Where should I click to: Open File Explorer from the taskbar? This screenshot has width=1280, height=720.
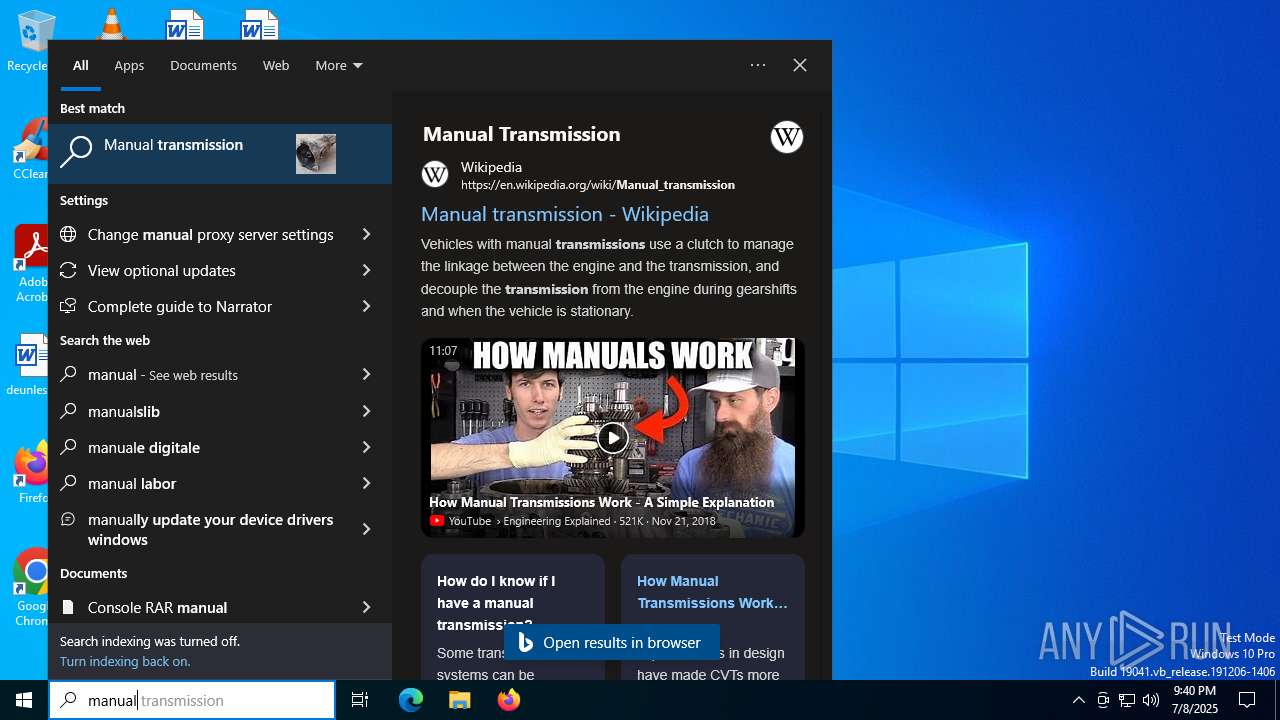point(459,700)
